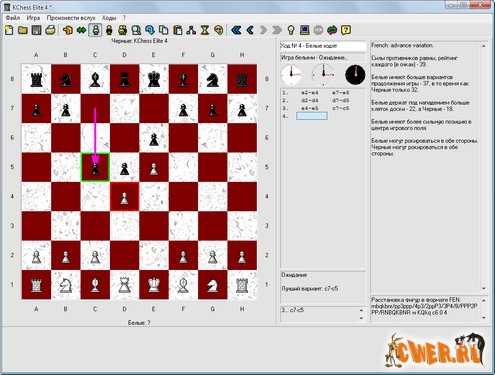Open the Игра menu
The height and width of the screenshot is (375, 495).
pyautogui.click(x=33, y=18)
